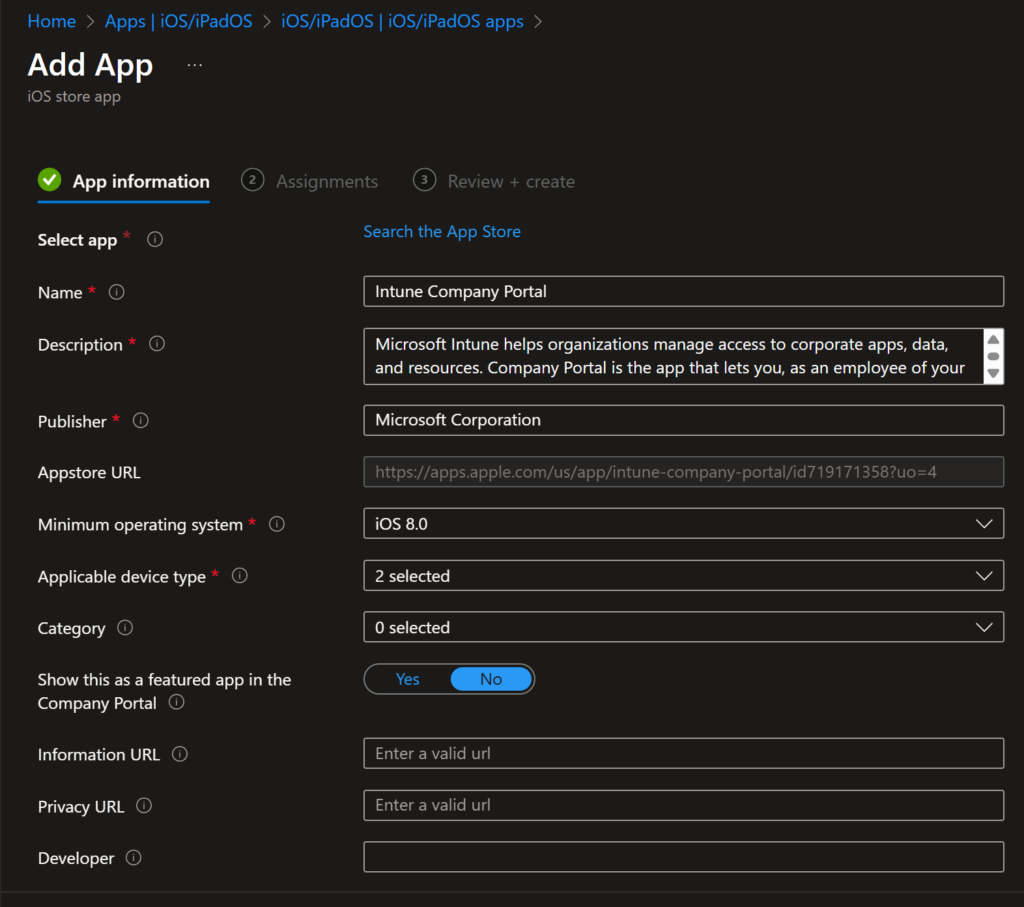The image size is (1024, 907).
Task: Open info icon beside Applicable device type
Action: click(240, 575)
